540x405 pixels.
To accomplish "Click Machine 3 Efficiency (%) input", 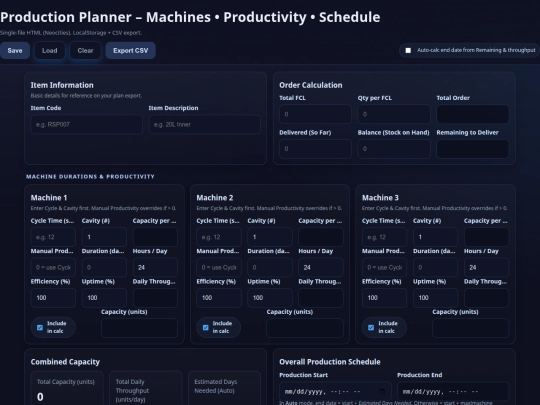I will tap(384, 298).
